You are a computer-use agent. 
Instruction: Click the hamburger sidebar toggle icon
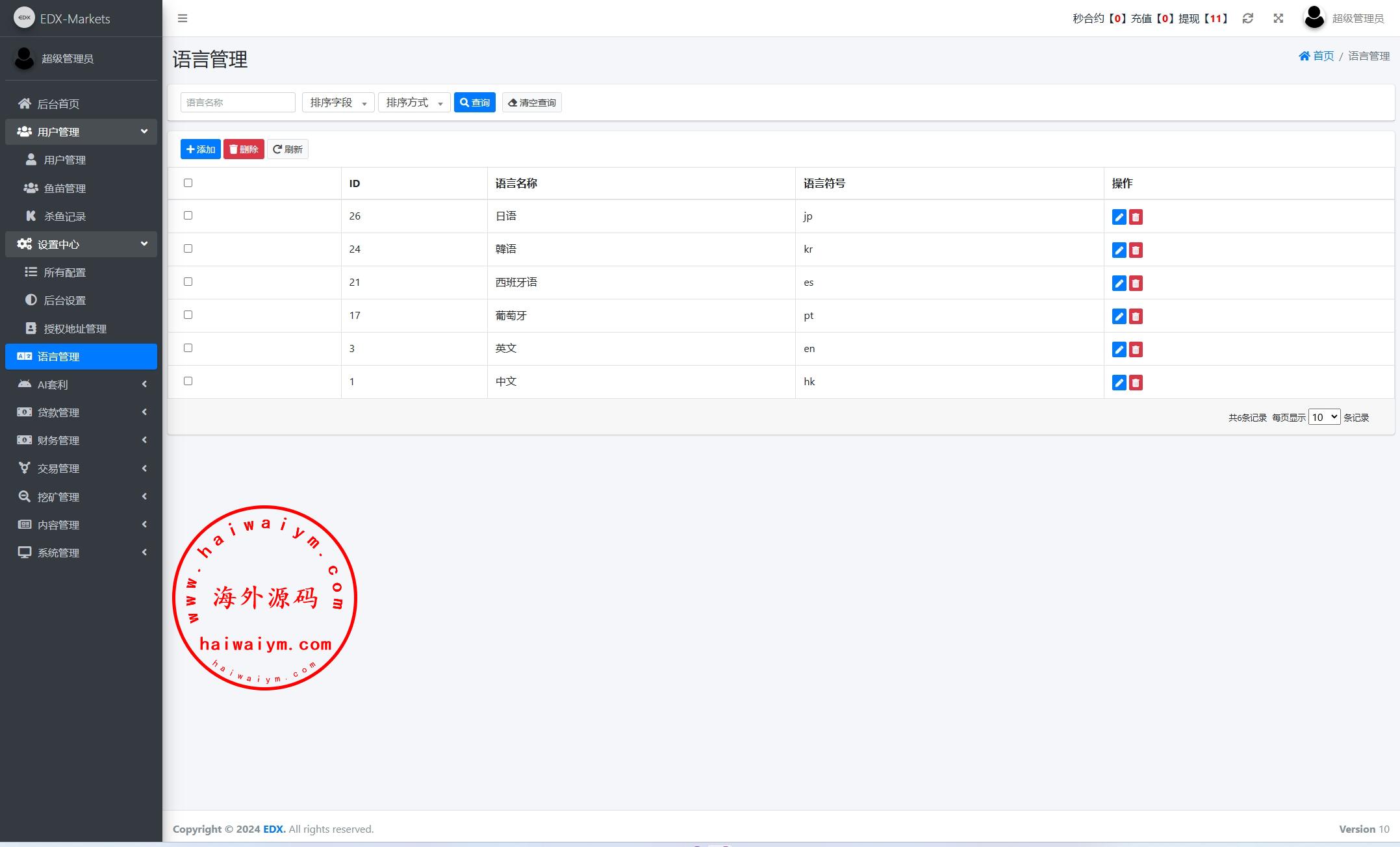183,18
